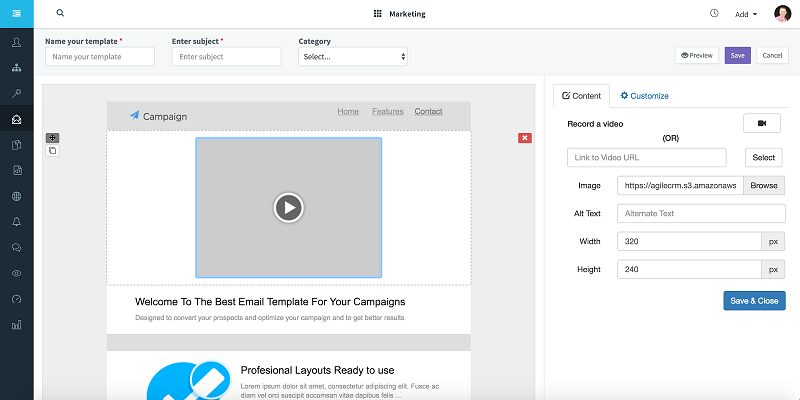Open the bar chart reports sidebar icon
The image size is (800, 400).
pos(16,324)
